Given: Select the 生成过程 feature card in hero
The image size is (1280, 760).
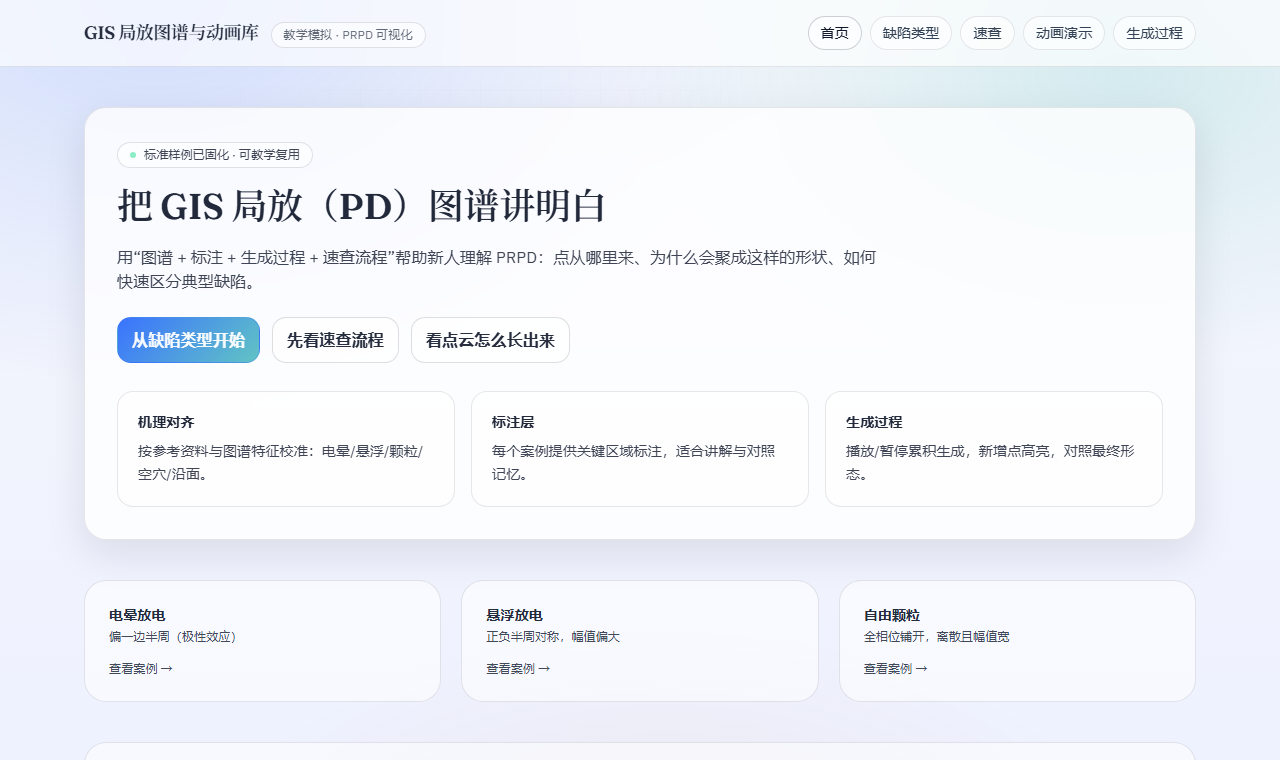Looking at the screenshot, I should pyautogui.click(x=994, y=449).
